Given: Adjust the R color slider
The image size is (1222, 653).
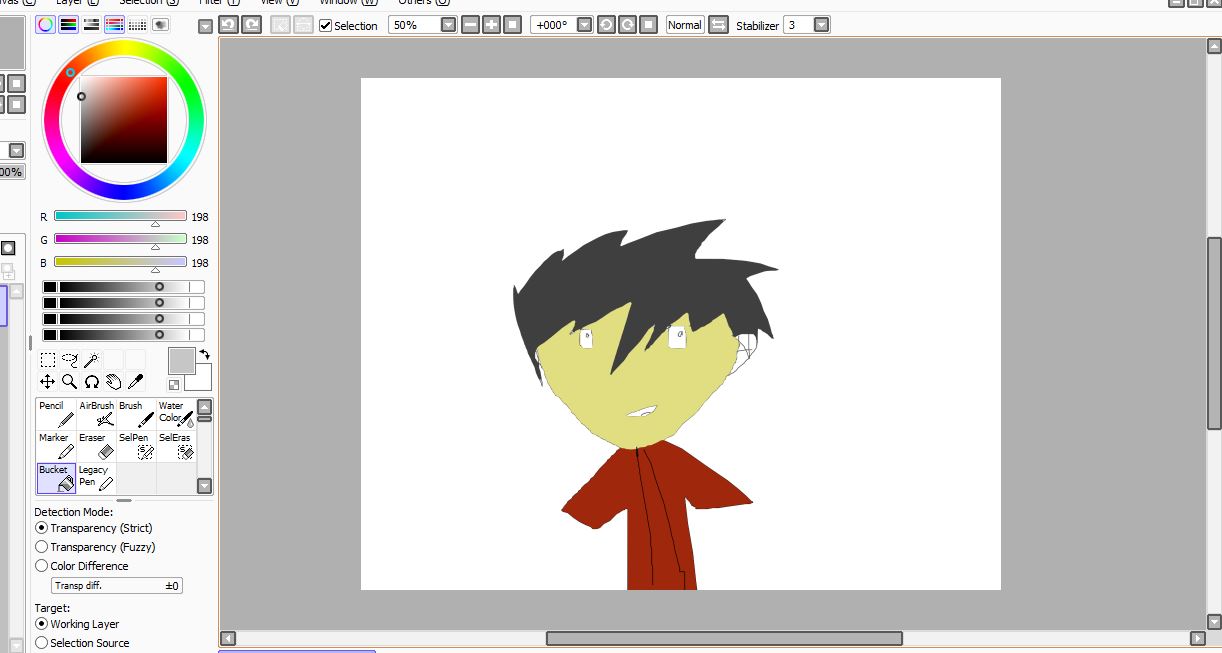Looking at the screenshot, I should (120, 216).
